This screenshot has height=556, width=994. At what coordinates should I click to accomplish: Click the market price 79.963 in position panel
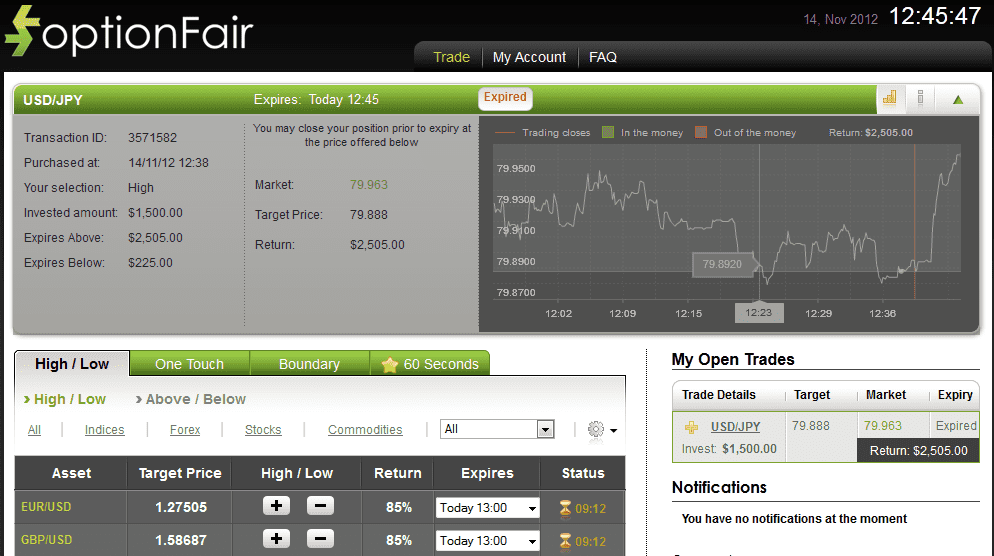pyautogui.click(x=368, y=184)
